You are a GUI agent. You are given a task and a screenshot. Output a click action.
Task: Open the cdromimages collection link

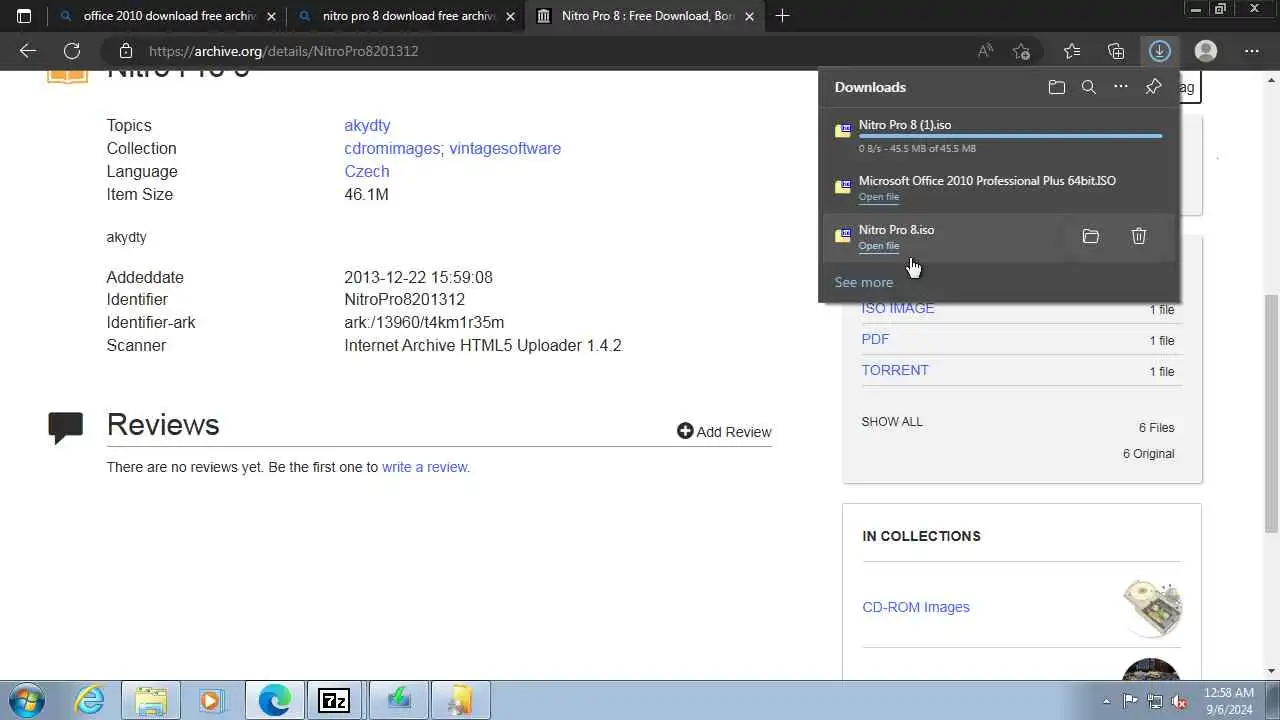click(x=394, y=148)
